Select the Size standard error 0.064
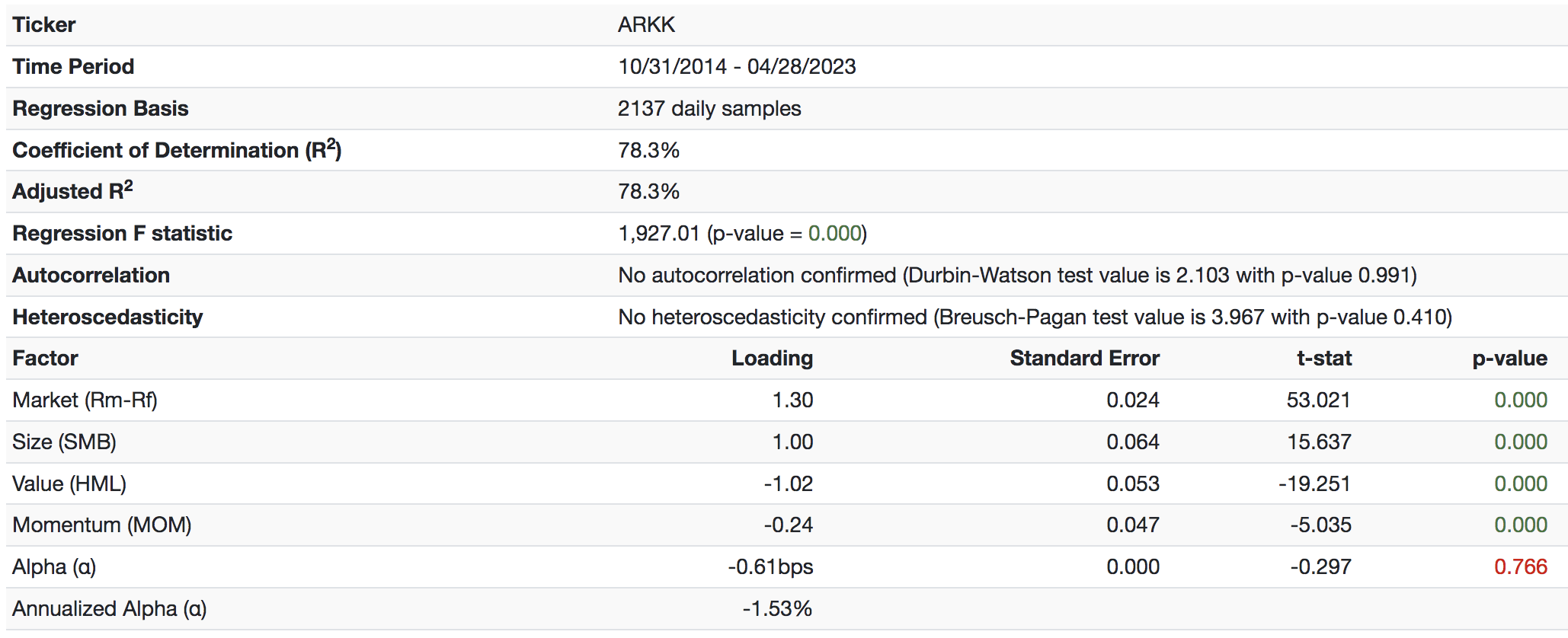This screenshot has height=638, width=1568. pos(1133,442)
